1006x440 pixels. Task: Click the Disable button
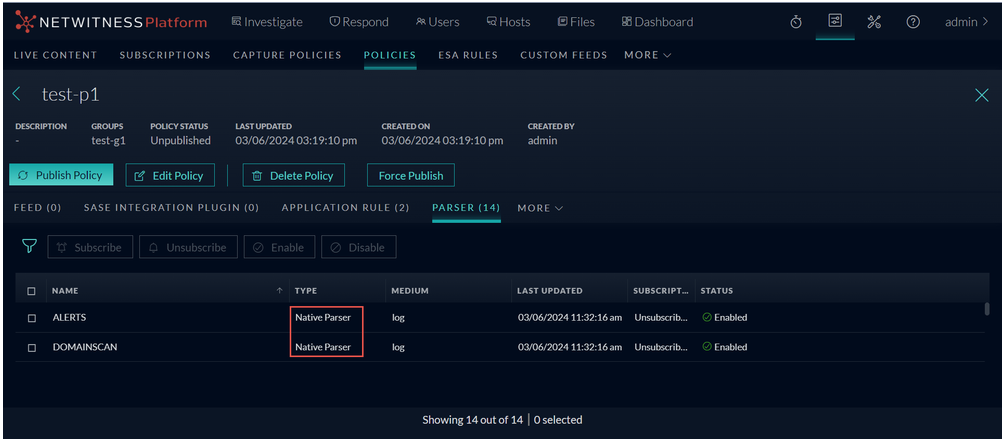tap(358, 247)
